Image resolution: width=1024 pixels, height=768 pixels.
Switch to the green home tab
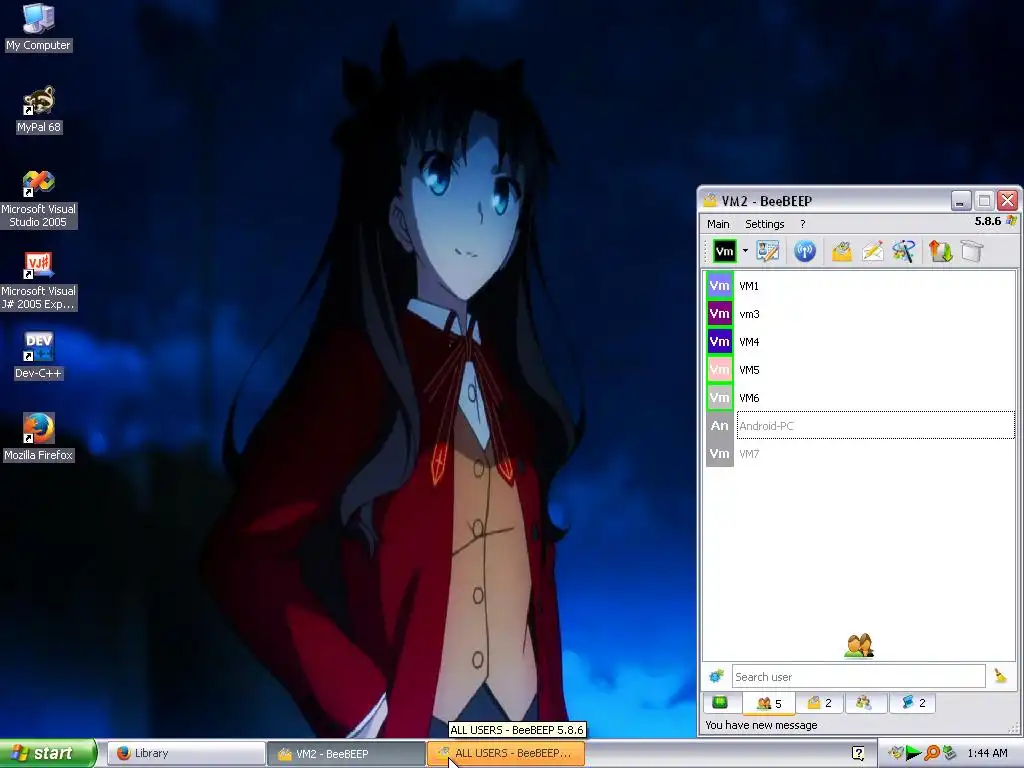720,703
